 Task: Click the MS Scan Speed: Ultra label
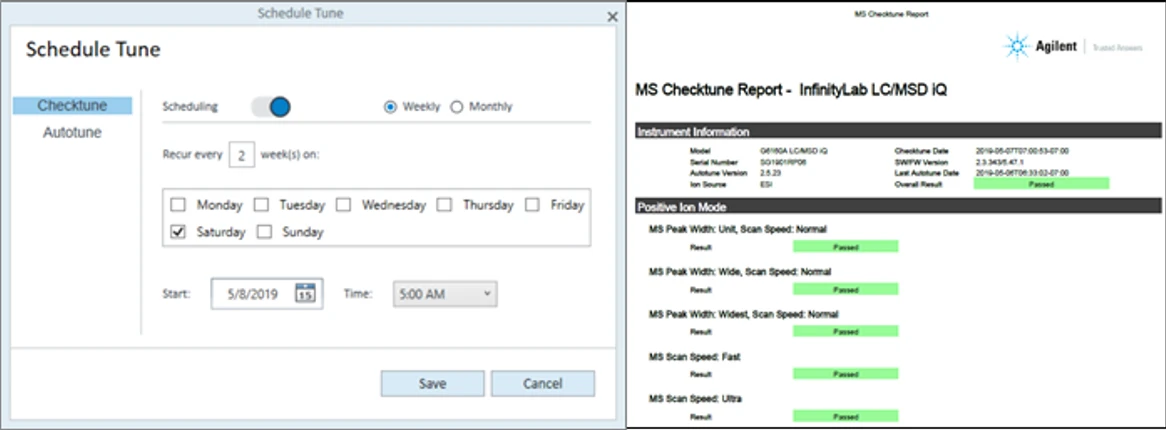click(x=695, y=399)
